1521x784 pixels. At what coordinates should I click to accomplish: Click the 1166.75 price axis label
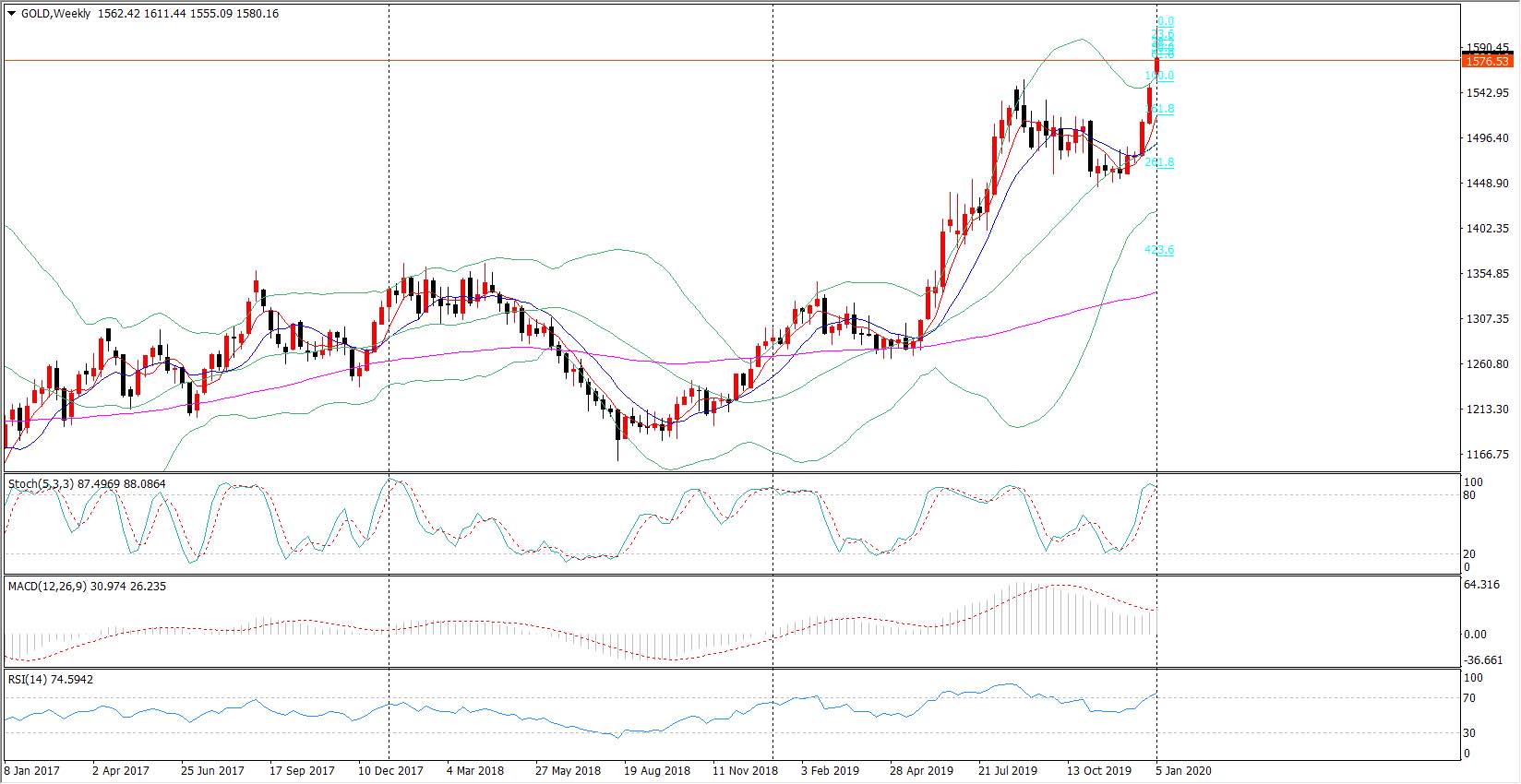pyautogui.click(x=1487, y=455)
